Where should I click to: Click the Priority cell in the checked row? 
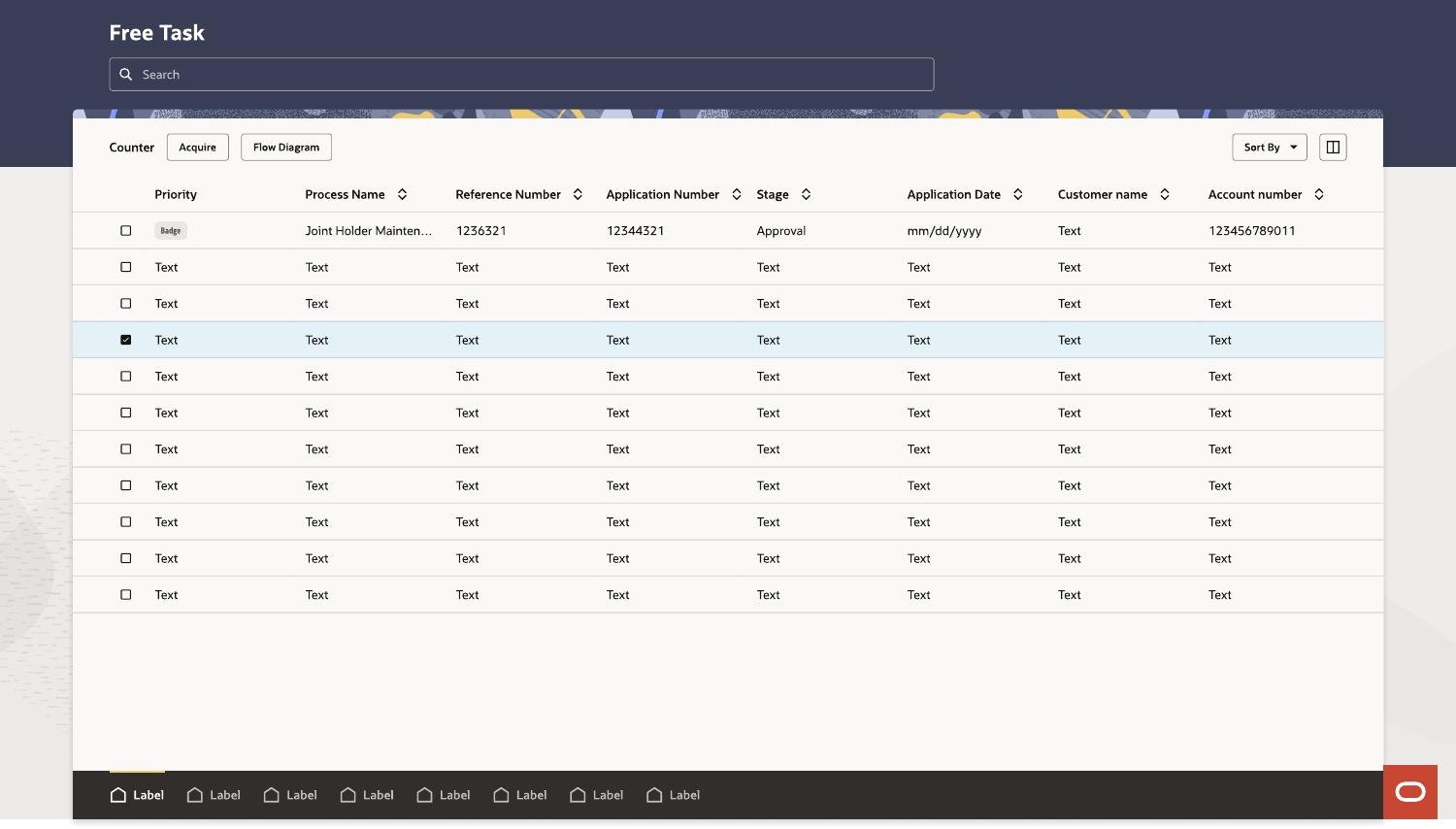tap(166, 340)
